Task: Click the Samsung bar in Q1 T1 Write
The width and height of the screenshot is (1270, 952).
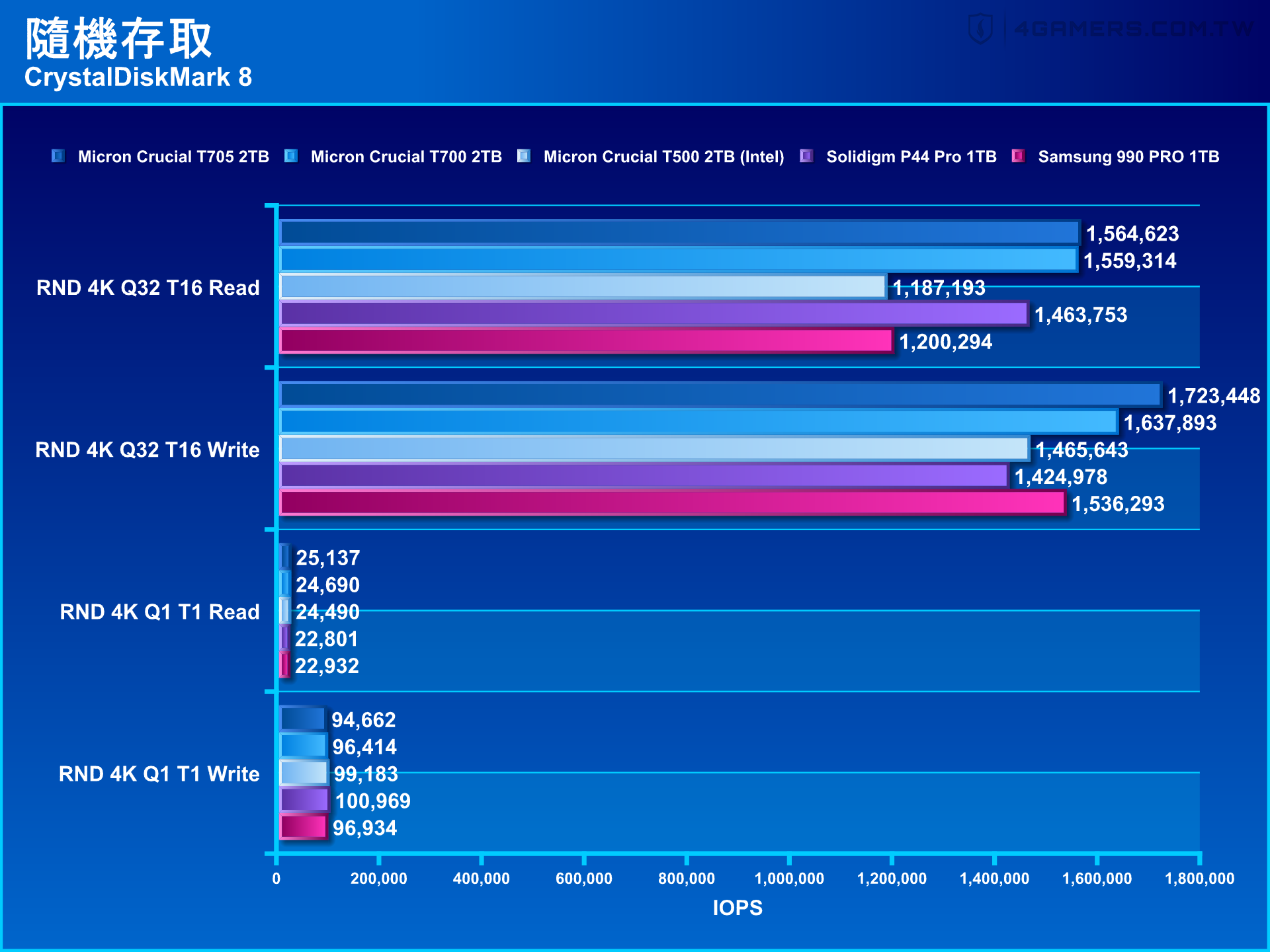Action: click(304, 826)
